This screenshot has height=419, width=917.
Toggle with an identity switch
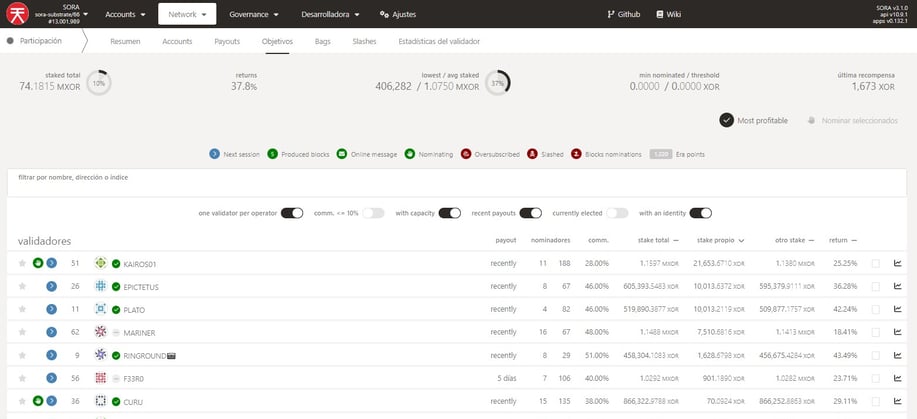[701, 213]
